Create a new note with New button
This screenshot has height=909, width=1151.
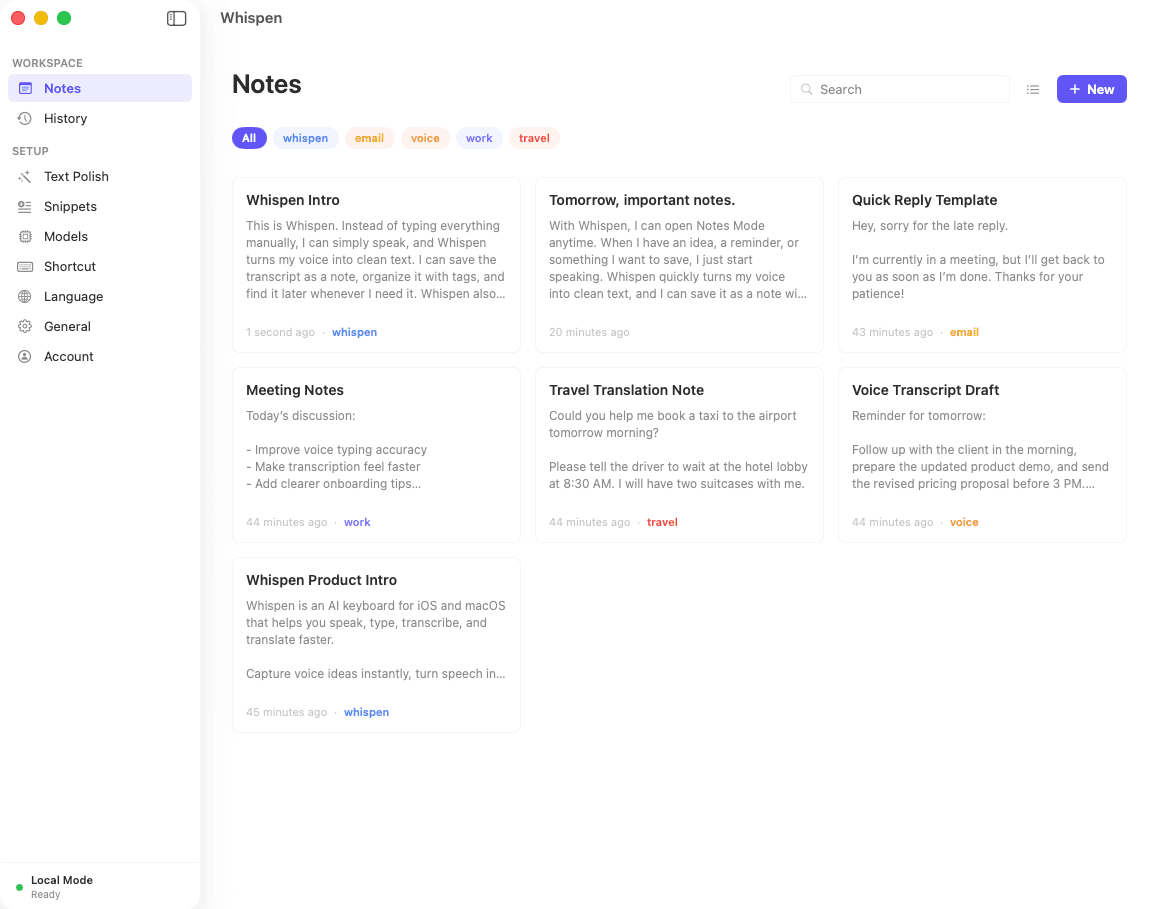pos(1092,89)
